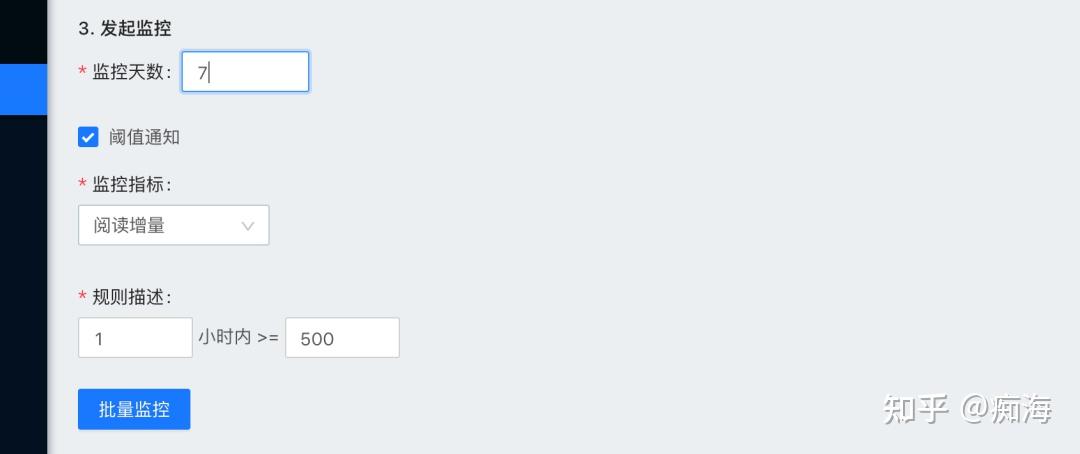Expand the chevron arrow in 阅读增量 select

[248, 225]
